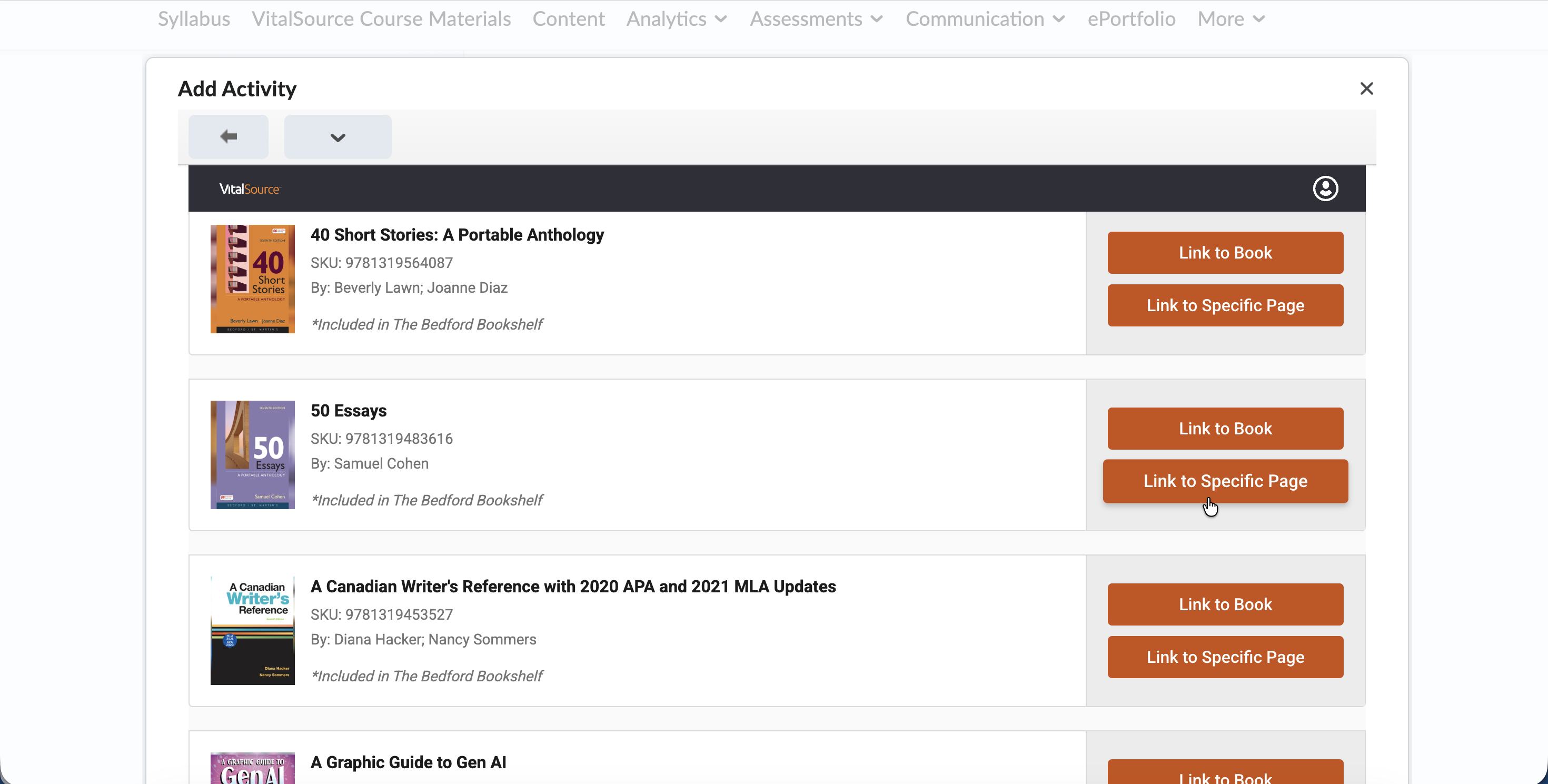The height and width of the screenshot is (784, 1548).
Task: Open the chevron dropdown beside the back button
Action: click(x=338, y=137)
